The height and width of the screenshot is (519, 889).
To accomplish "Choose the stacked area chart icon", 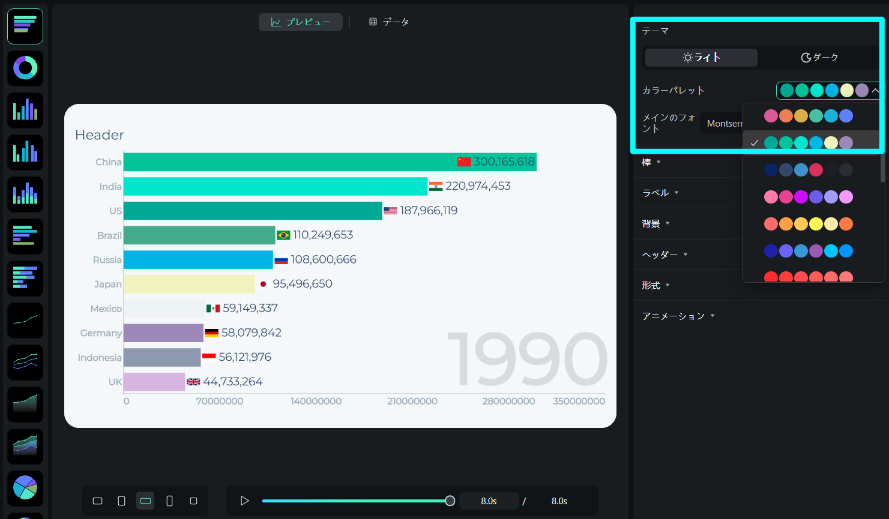I will pyautogui.click(x=25, y=446).
